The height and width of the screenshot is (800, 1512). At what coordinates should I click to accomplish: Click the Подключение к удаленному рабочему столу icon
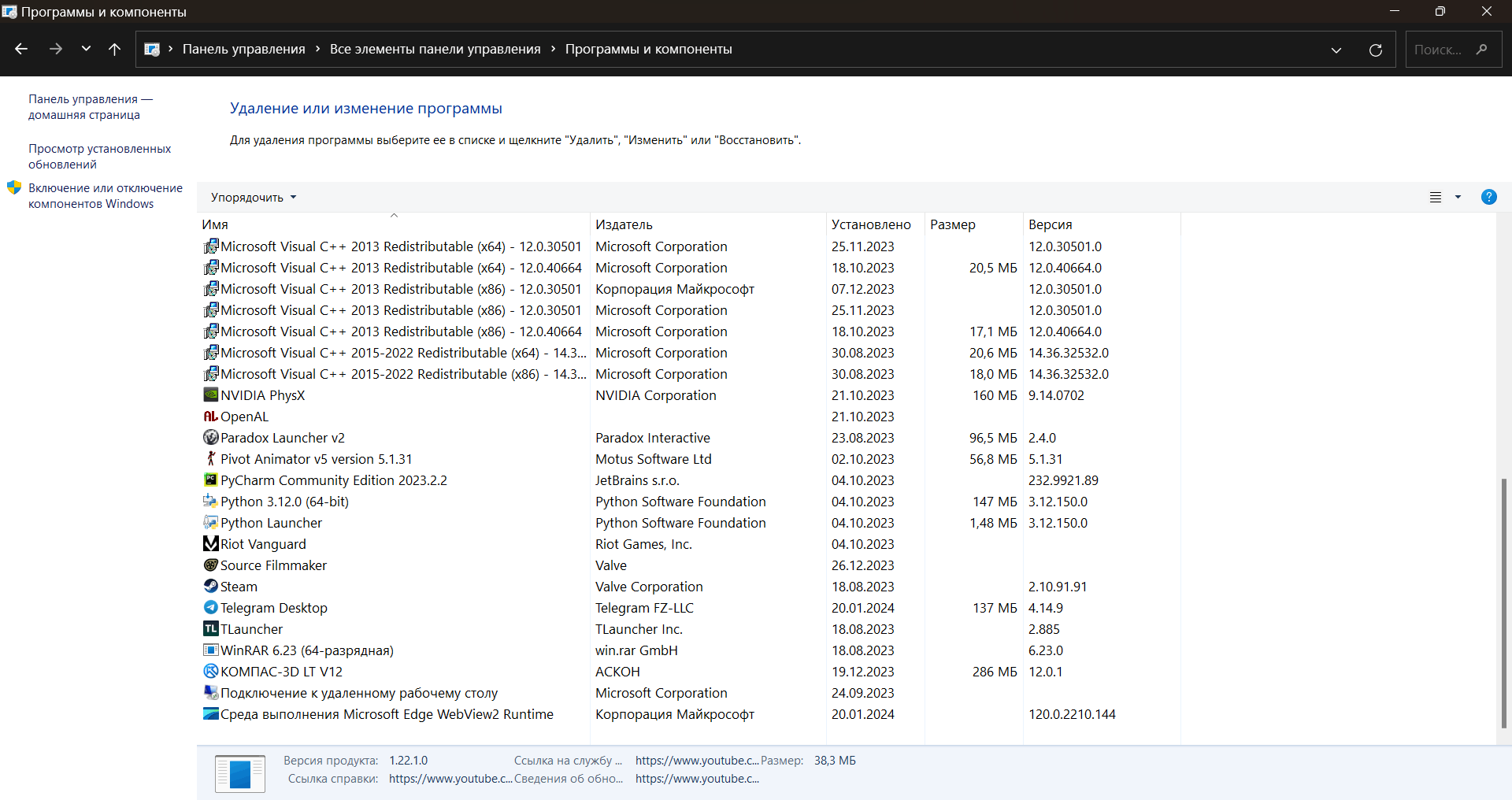(211, 692)
